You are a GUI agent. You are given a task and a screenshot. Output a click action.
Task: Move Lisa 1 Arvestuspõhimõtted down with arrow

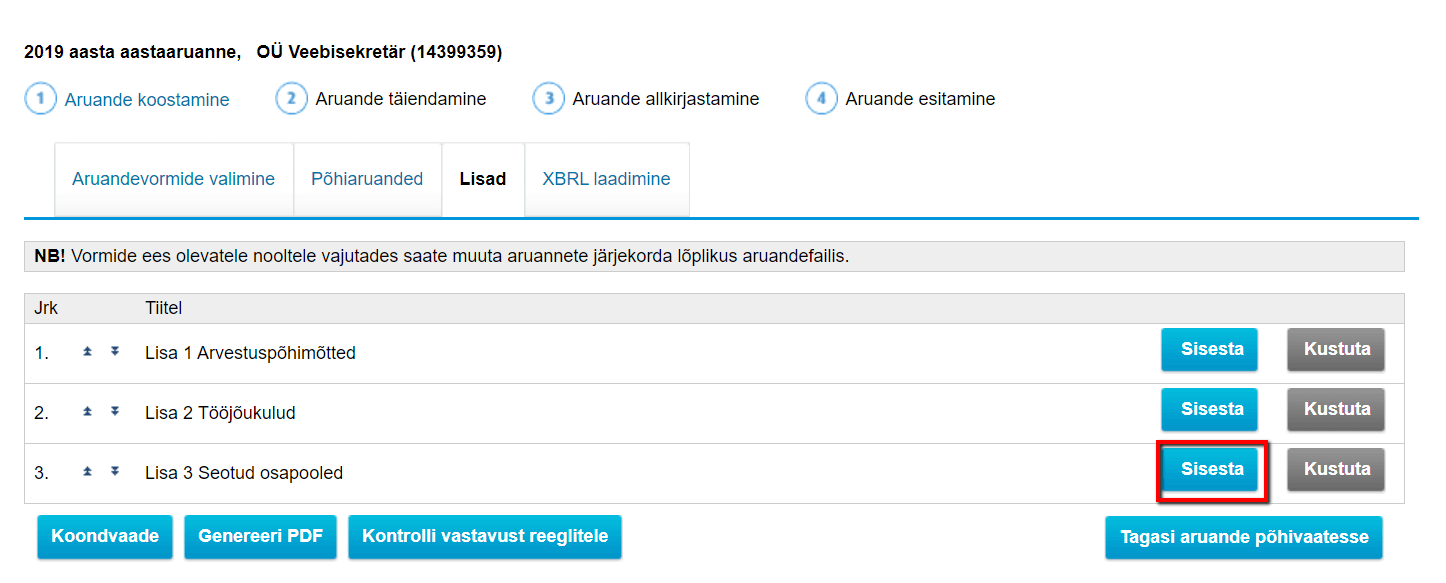[115, 352]
